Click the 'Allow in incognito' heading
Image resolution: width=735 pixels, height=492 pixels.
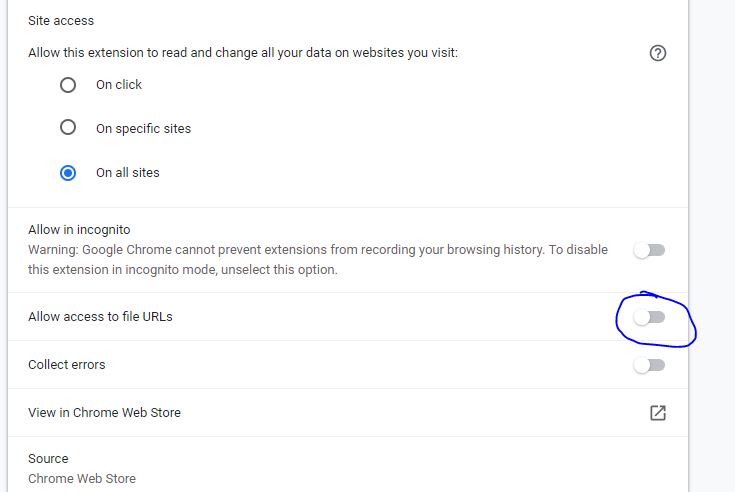click(79, 230)
